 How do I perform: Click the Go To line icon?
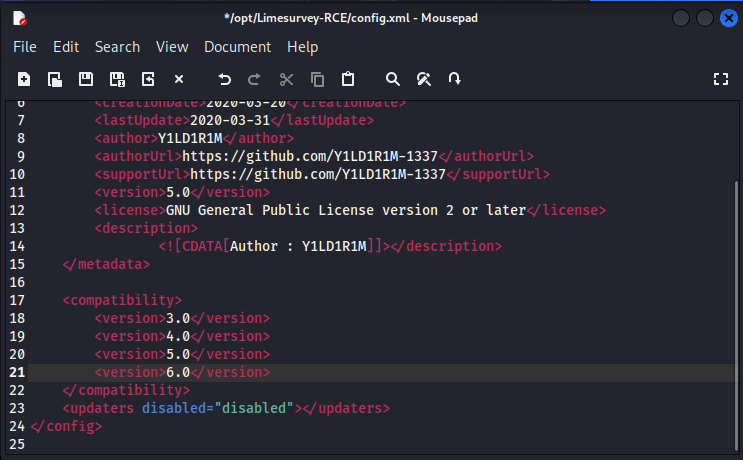pos(455,79)
